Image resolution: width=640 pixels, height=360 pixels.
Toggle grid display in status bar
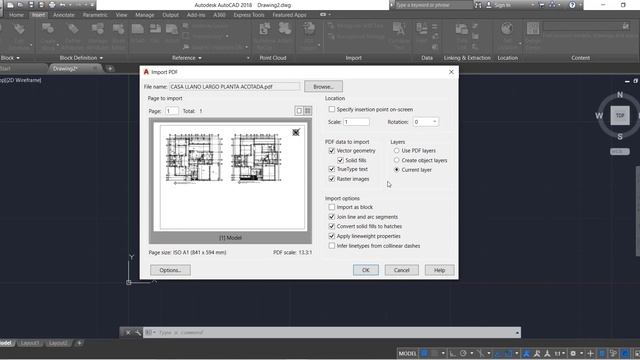point(424,353)
